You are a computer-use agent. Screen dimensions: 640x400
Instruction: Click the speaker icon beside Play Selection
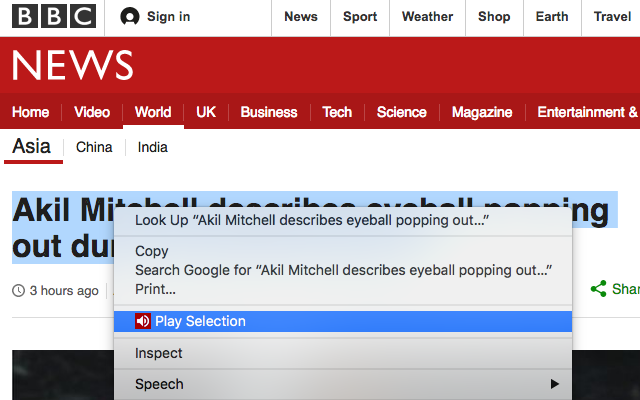(143, 321)
